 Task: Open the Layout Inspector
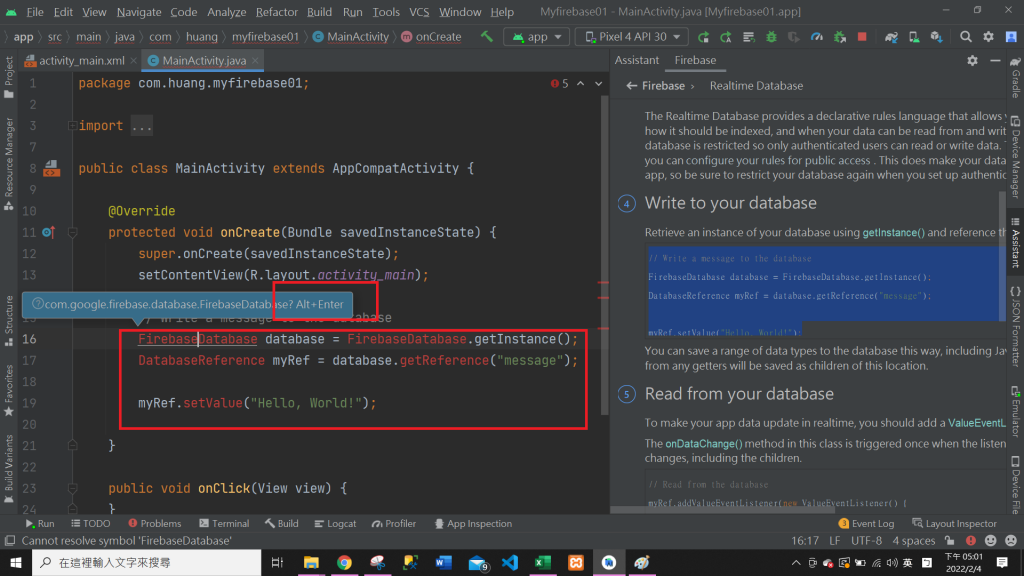pos(954,524)
